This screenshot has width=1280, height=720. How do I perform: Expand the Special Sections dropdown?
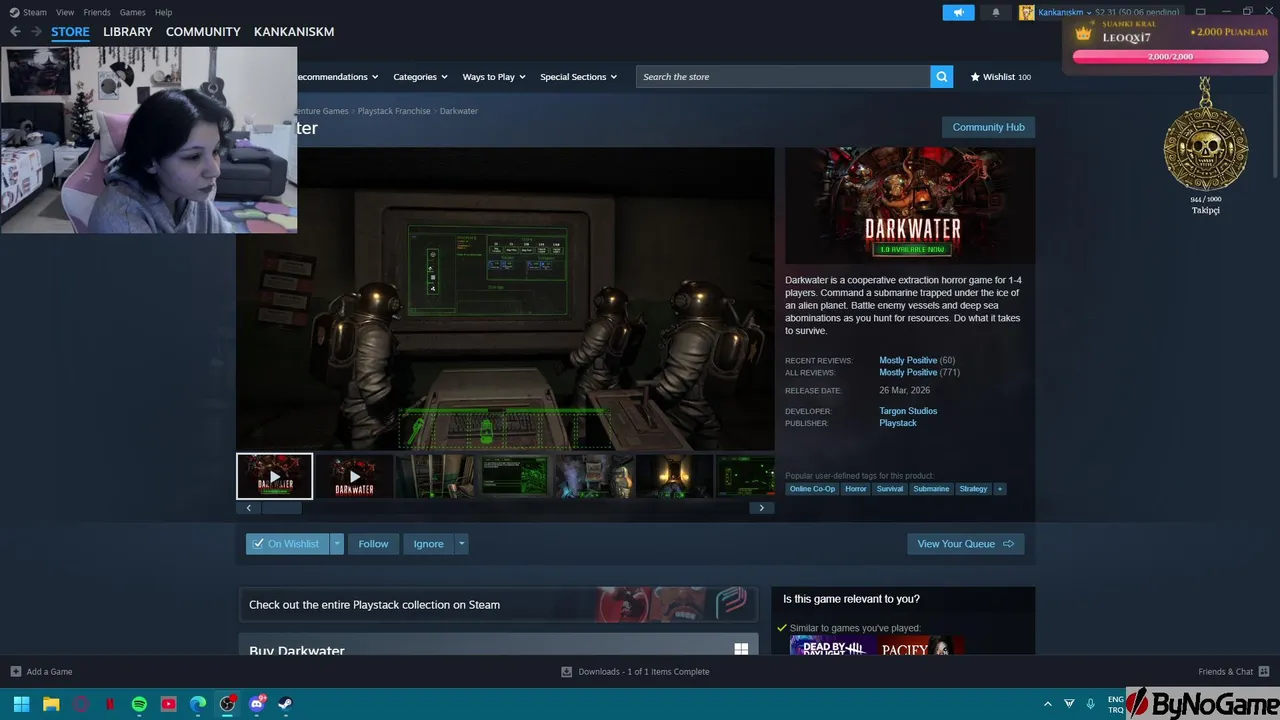coord(578,77)
